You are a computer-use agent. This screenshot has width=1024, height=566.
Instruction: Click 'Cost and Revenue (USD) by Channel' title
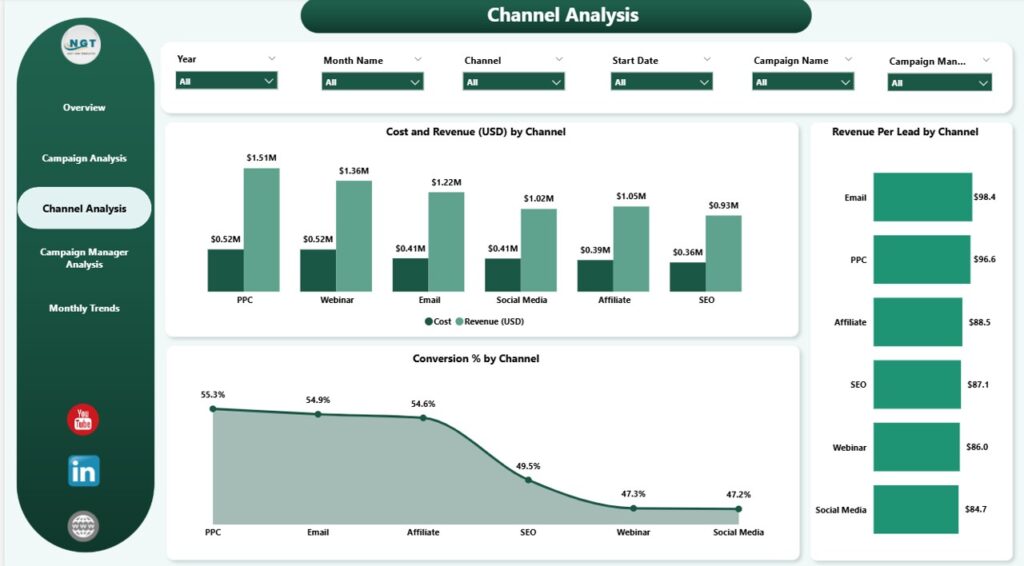475,132
